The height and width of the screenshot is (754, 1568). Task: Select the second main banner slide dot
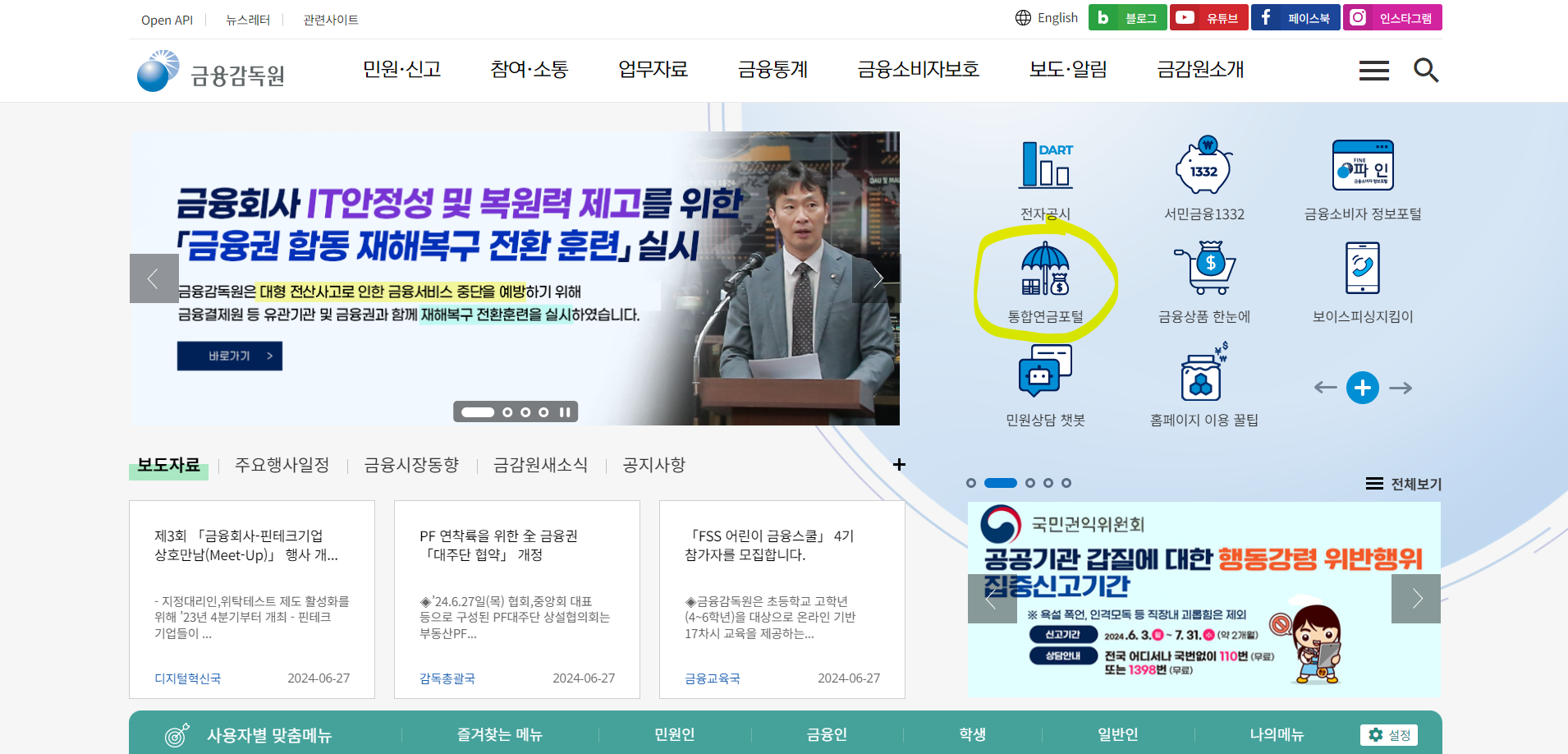[507, 412]
